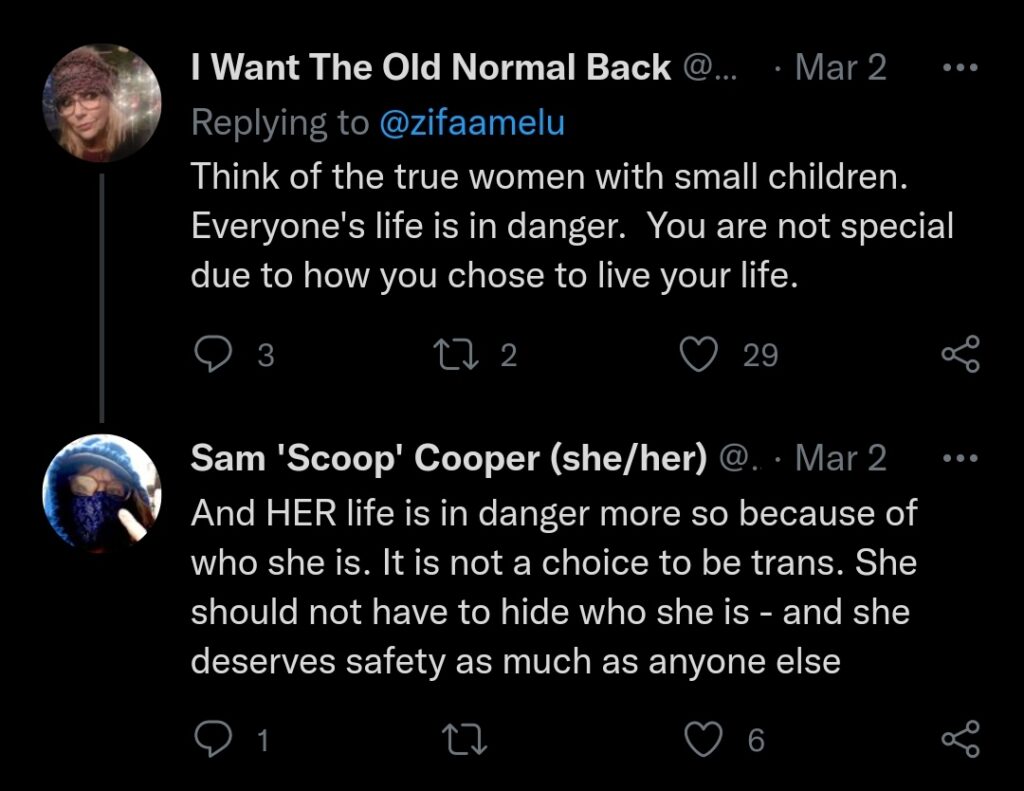Open I Want The Old Normal Back profile
This screenshot has height=791, width=1024.
click(x=430, y=68)
